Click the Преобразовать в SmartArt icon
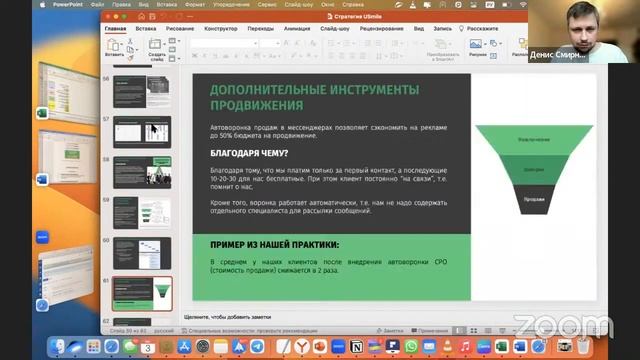Image resolution: width=640 pixels, height=360 pixels. (x=441, y=44)
